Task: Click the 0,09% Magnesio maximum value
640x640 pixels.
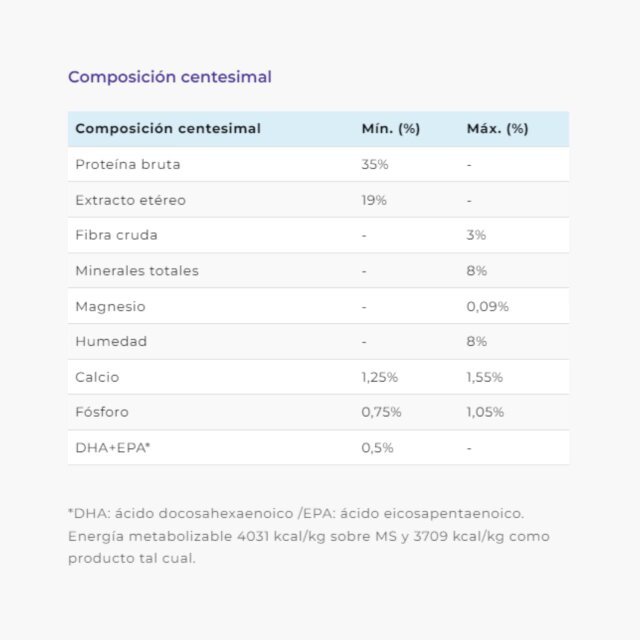Action: [x=488, y=307]
